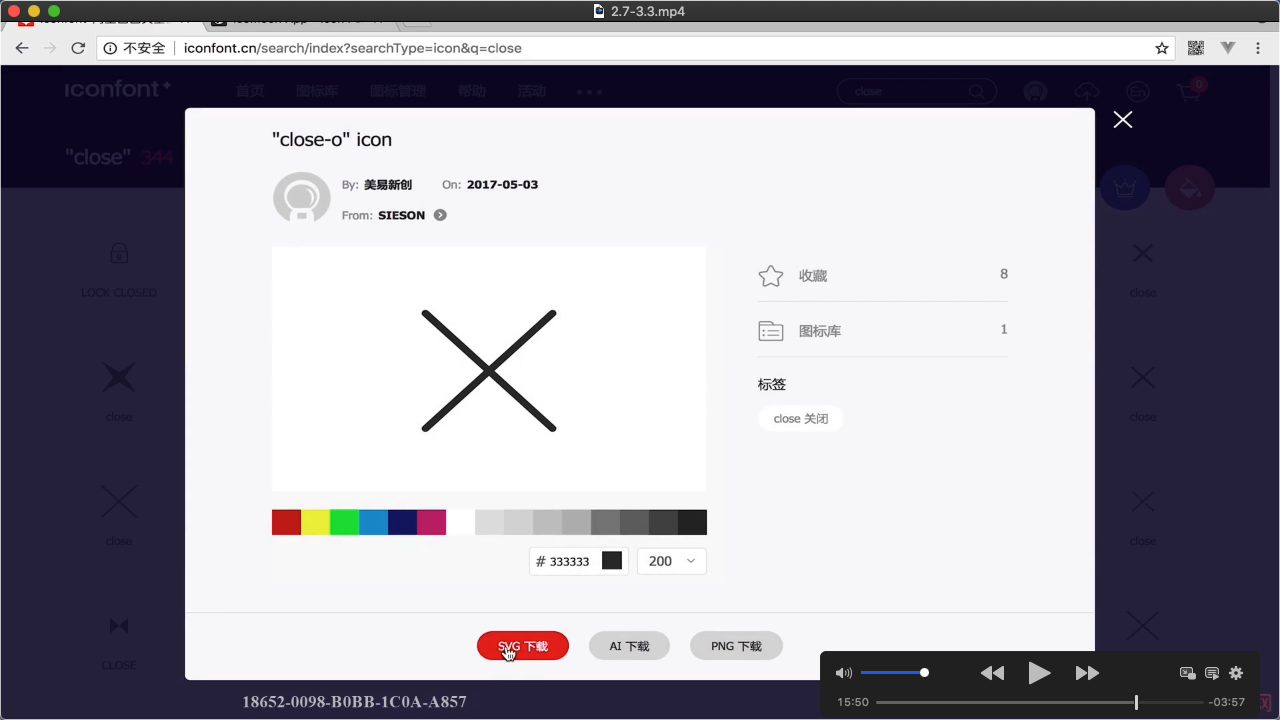Viewport: 1280px width, 720px height.
Task: Pick the darkest gray swatch
Action: tap(692, 522)
